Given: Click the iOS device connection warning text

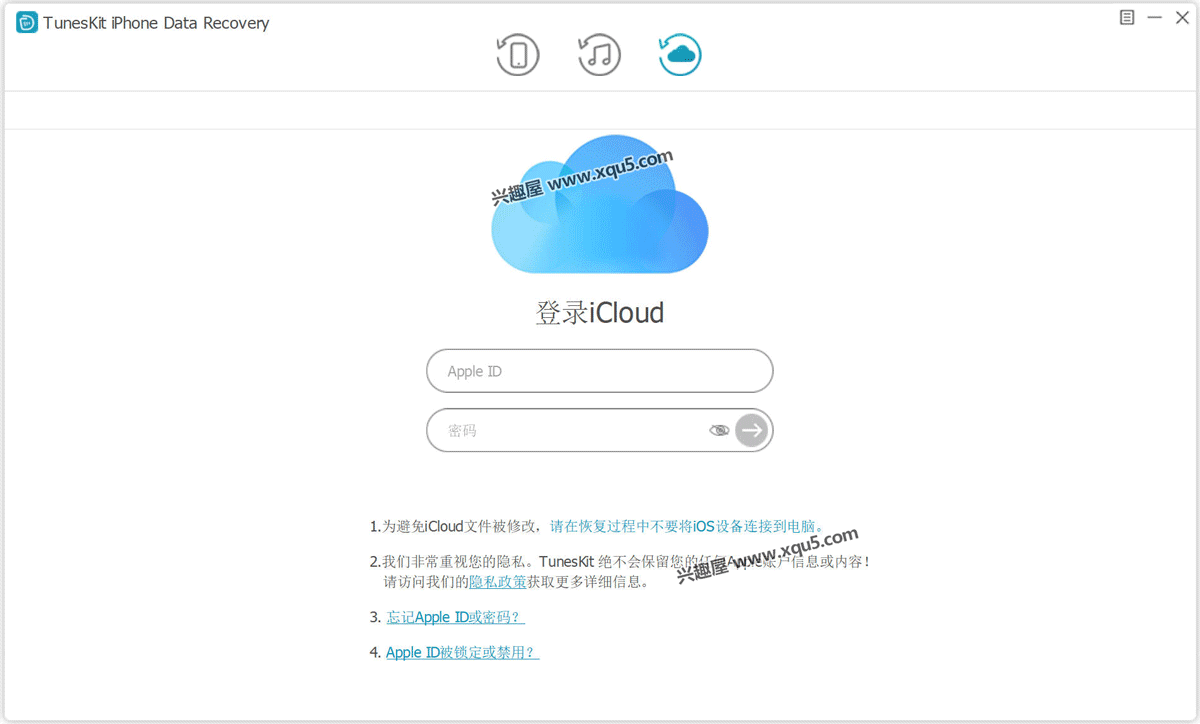Looking at the screenshot, I should [687, 526].
